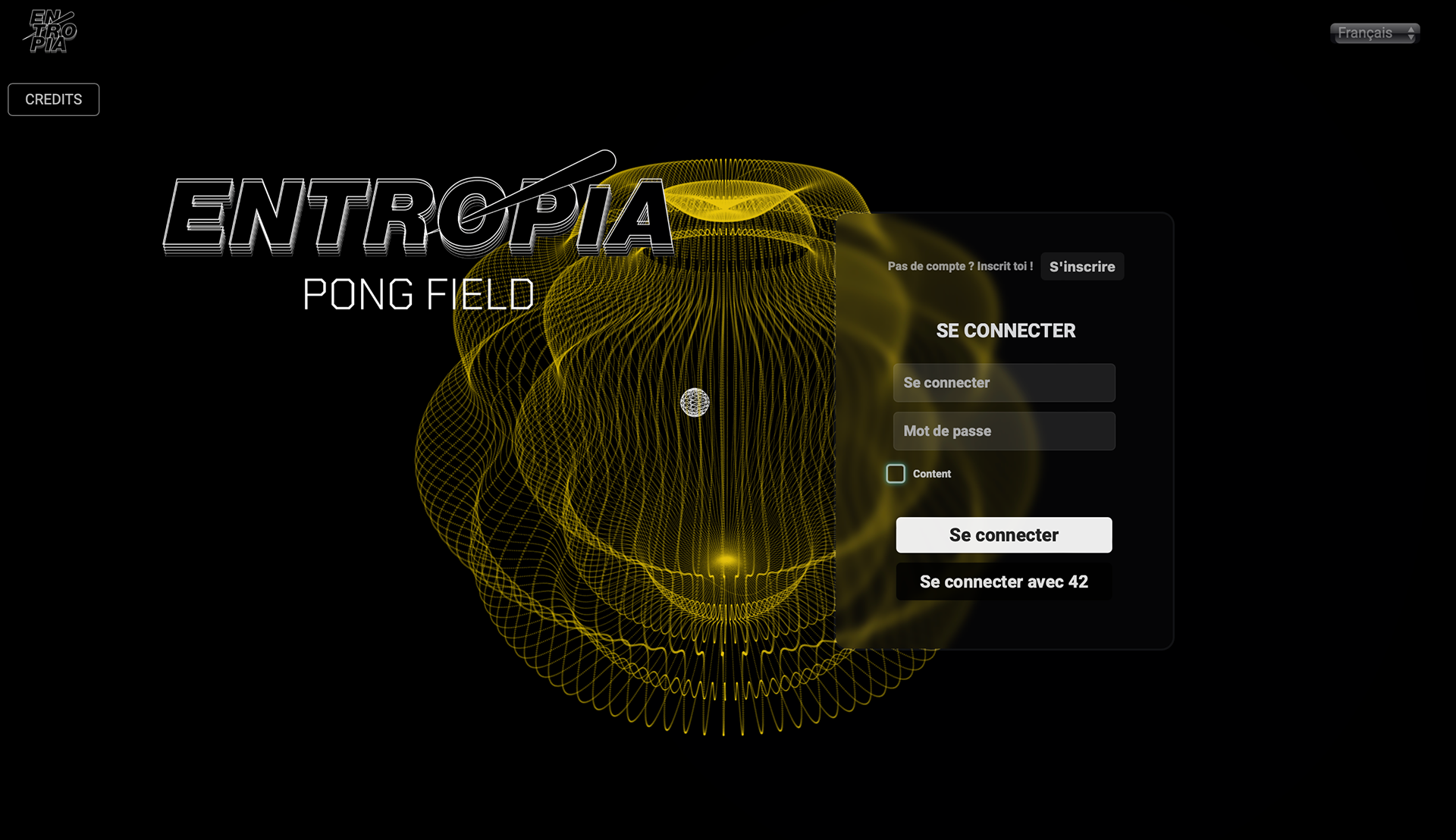The image size is (1456, 840).
Task: Click the language selector up-down arrows
Action: tap(1410, 33)
